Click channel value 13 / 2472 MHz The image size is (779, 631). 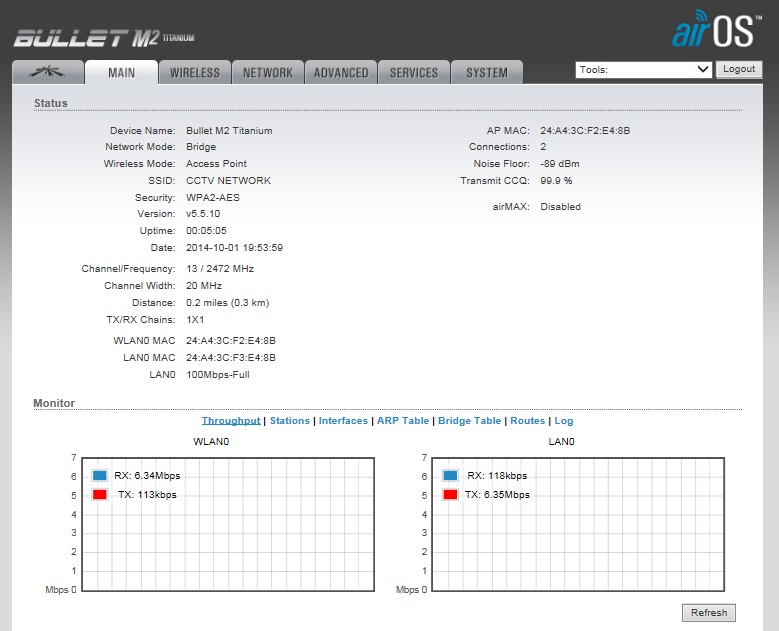[220, 269]
